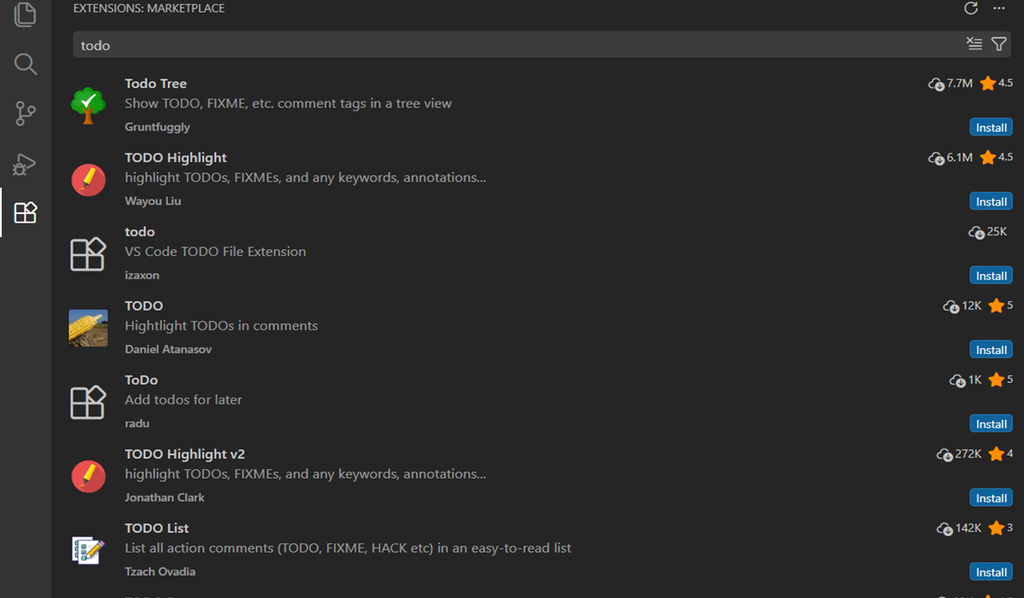Viewport: 1024px width, 598px height.
Task: Open the extension filter funnel menu
Action: [999, 44]
